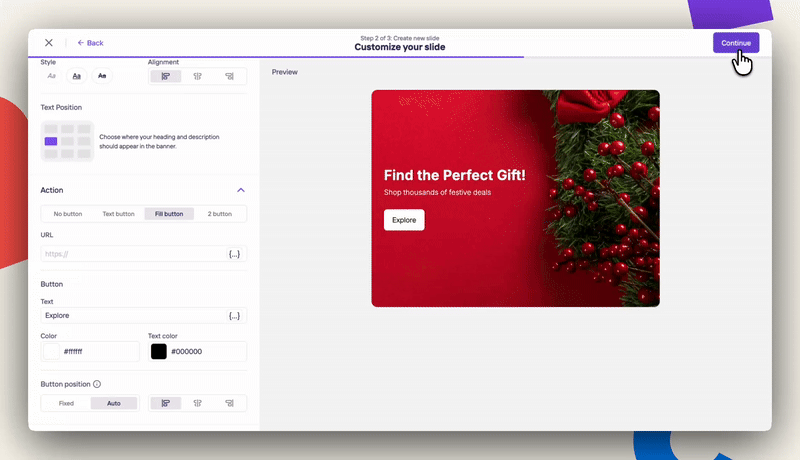Click the 'Step 2 of 3: Create new slide' text
This screenshot has width=800, height=460.
click(x=400, y=38)
